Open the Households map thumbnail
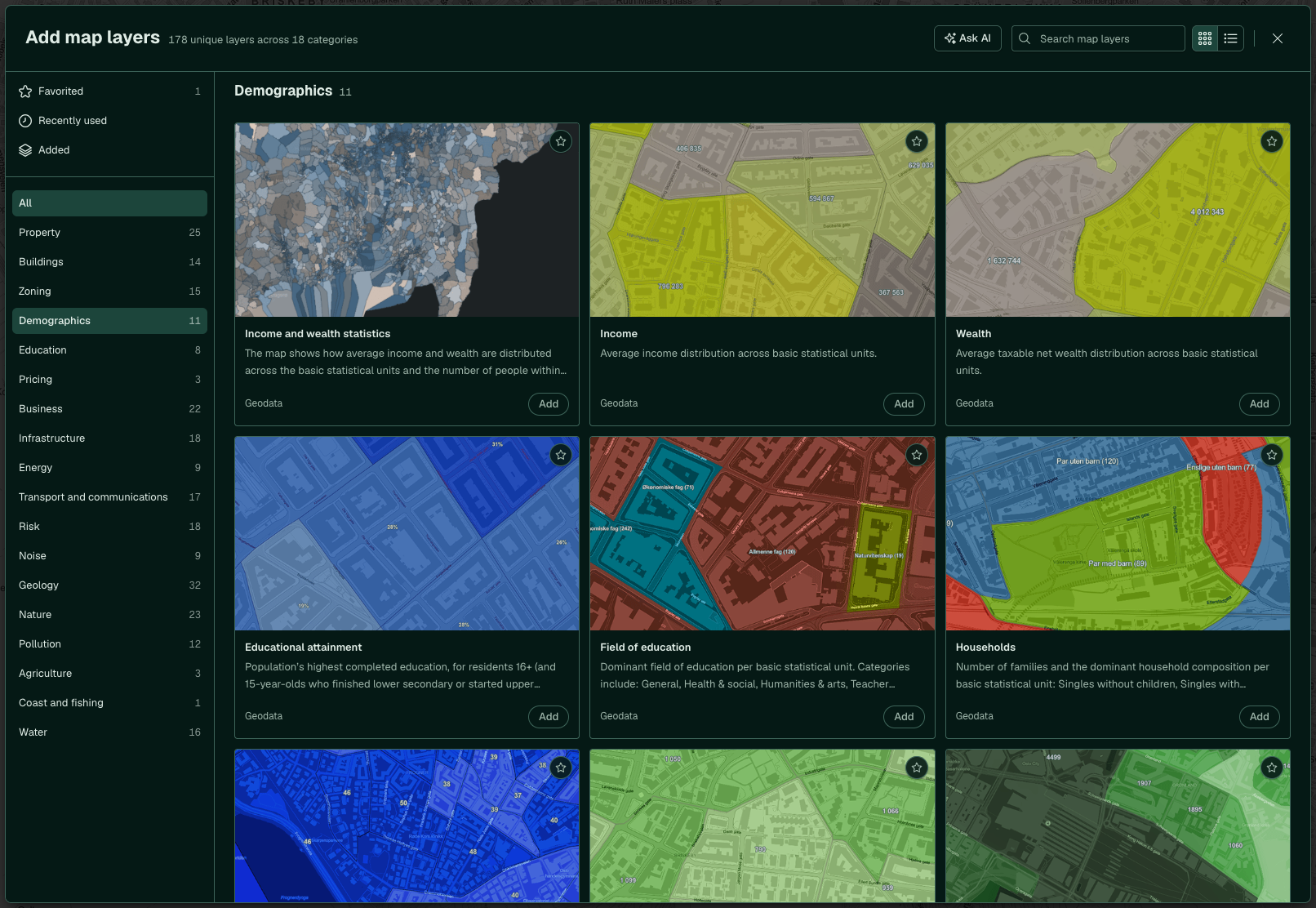Image resolution: width=1316 pixels, height=908 pixels. [x=1118, y=533]
